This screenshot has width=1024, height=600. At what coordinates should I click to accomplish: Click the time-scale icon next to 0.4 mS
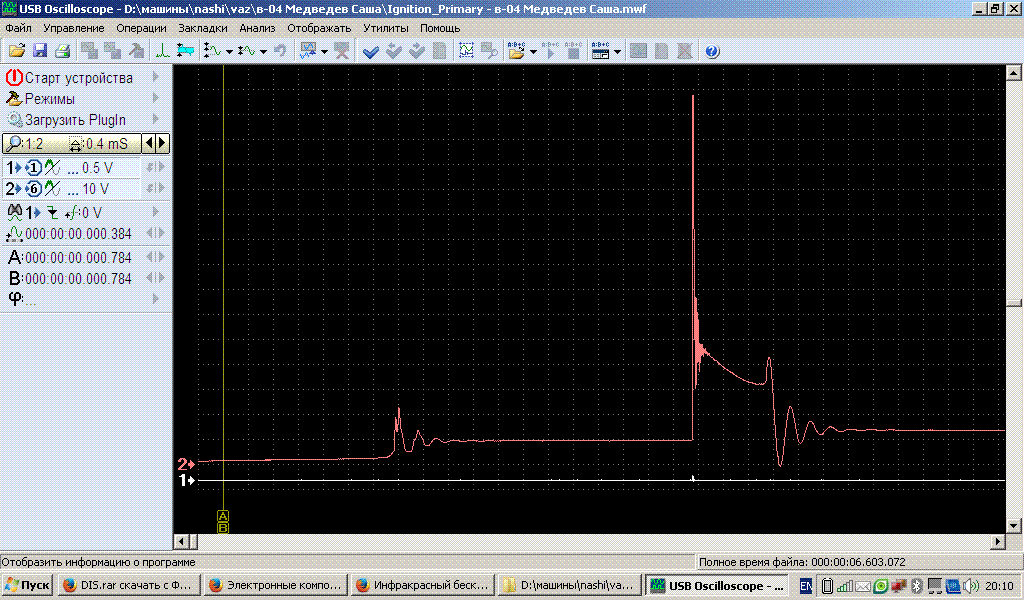coord(76,144)
